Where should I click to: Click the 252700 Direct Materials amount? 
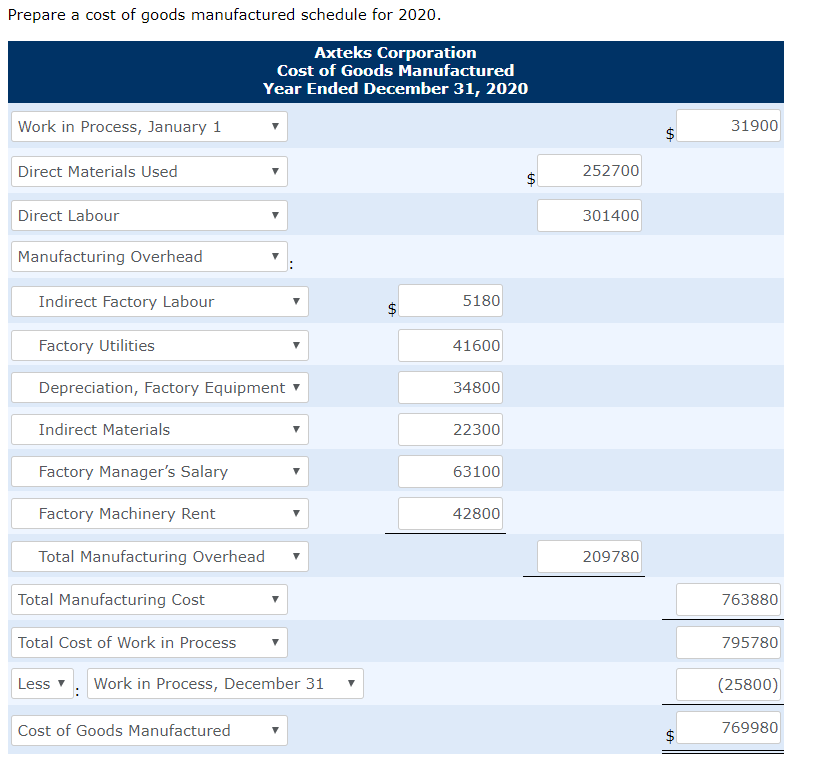click(x=589, y=171)
